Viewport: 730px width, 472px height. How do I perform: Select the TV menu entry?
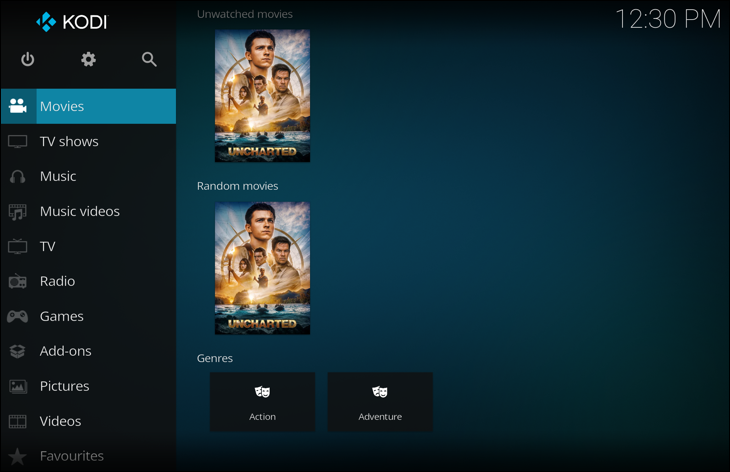[88, 246]
